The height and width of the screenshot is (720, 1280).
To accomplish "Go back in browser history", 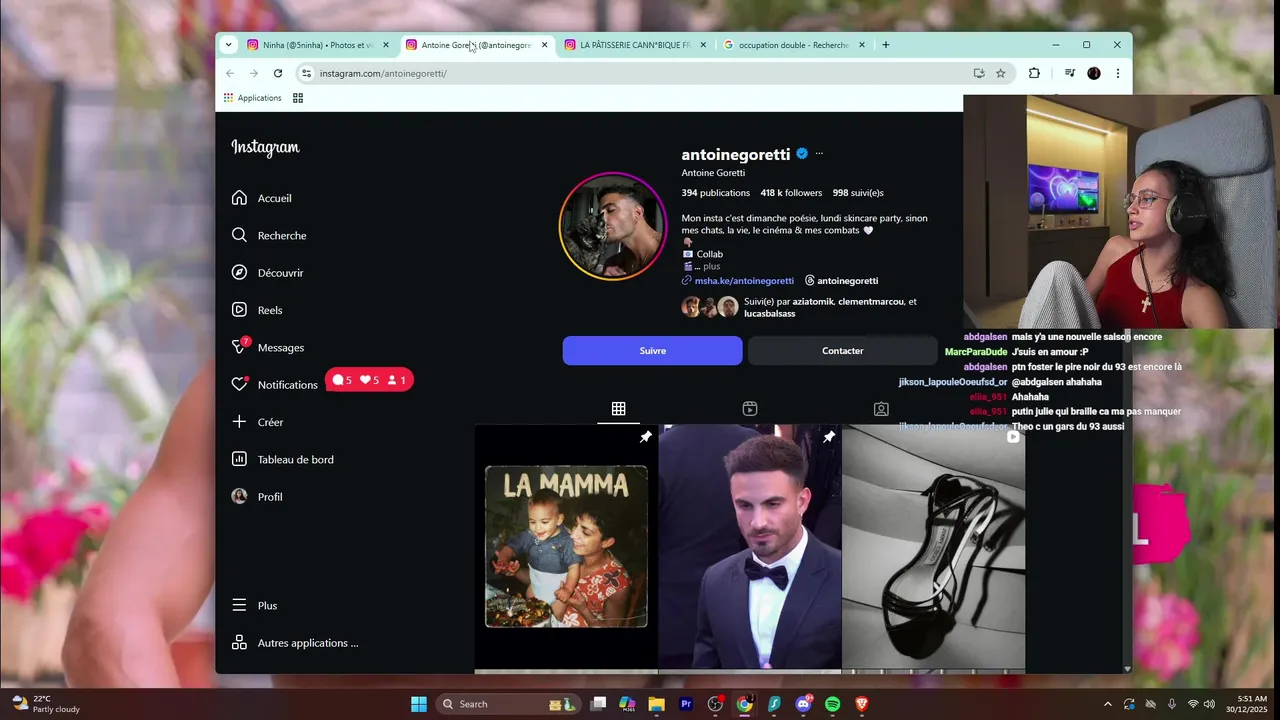I will pos(230,73).
